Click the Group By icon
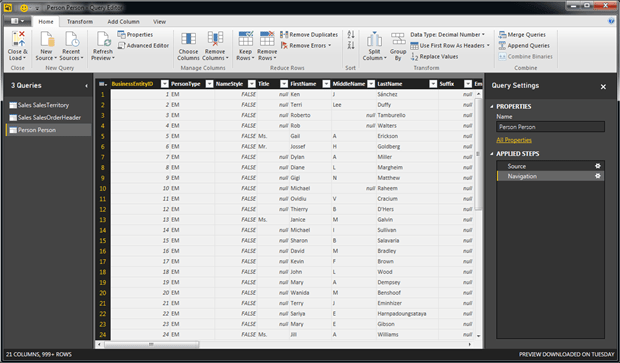Viewport: 620px width, 363px height. (398, 40)
